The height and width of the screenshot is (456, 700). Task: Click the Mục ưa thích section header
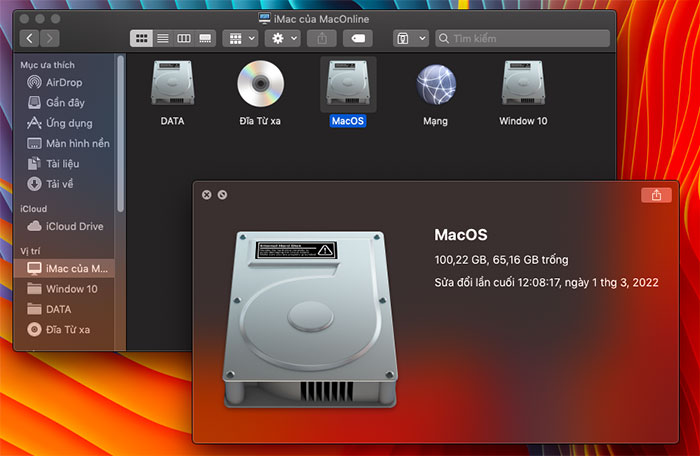pyautogui.click(x=47, y=65)
